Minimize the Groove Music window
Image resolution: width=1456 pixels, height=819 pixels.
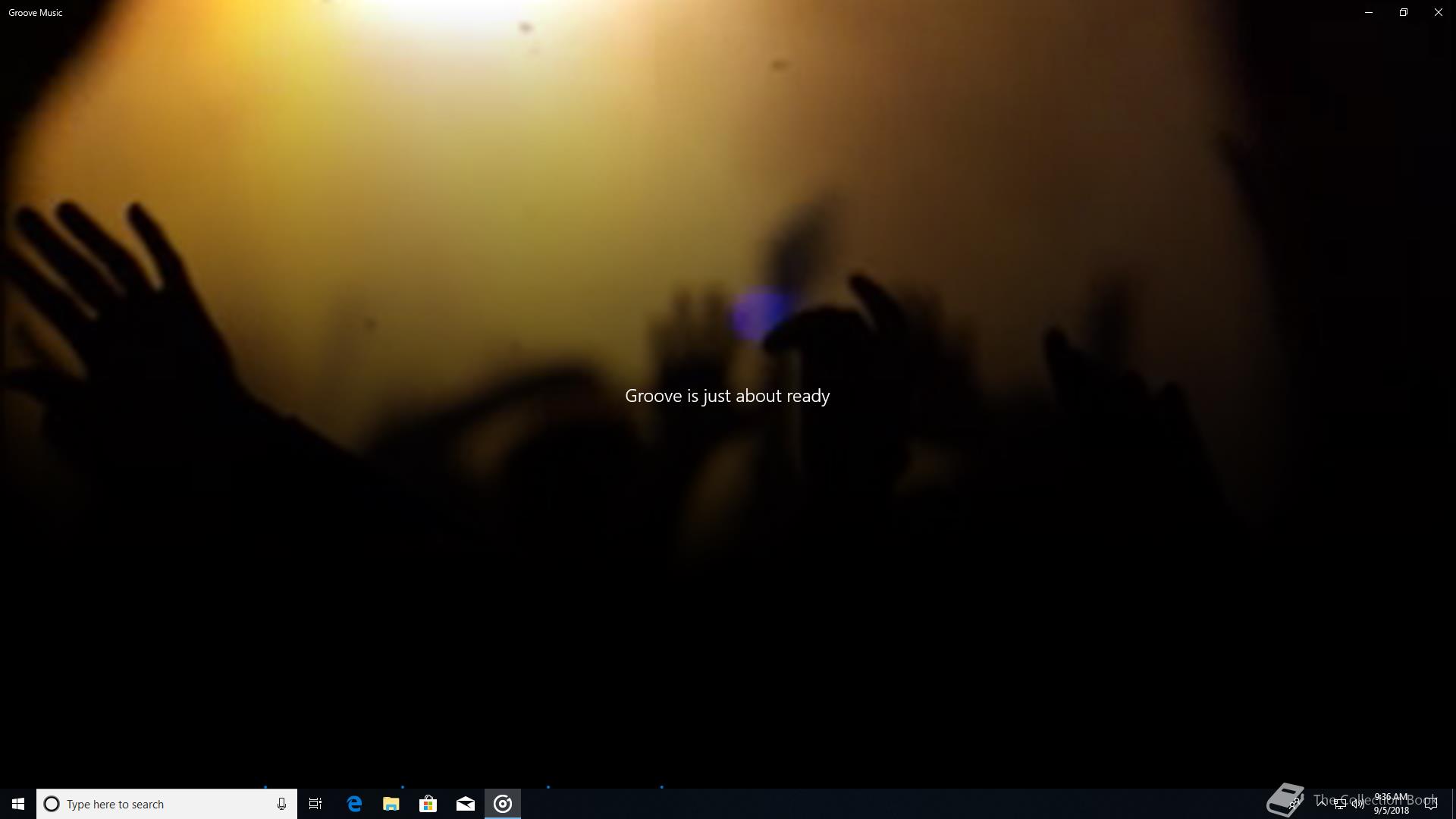pyautogui.click(x=1369, y=12)
